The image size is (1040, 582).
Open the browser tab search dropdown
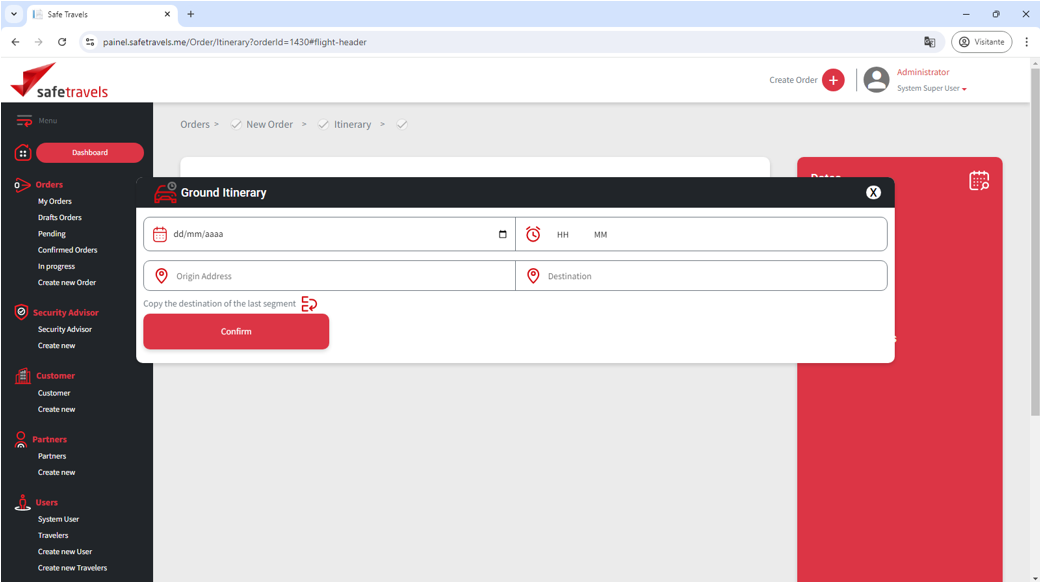point(14,14)
